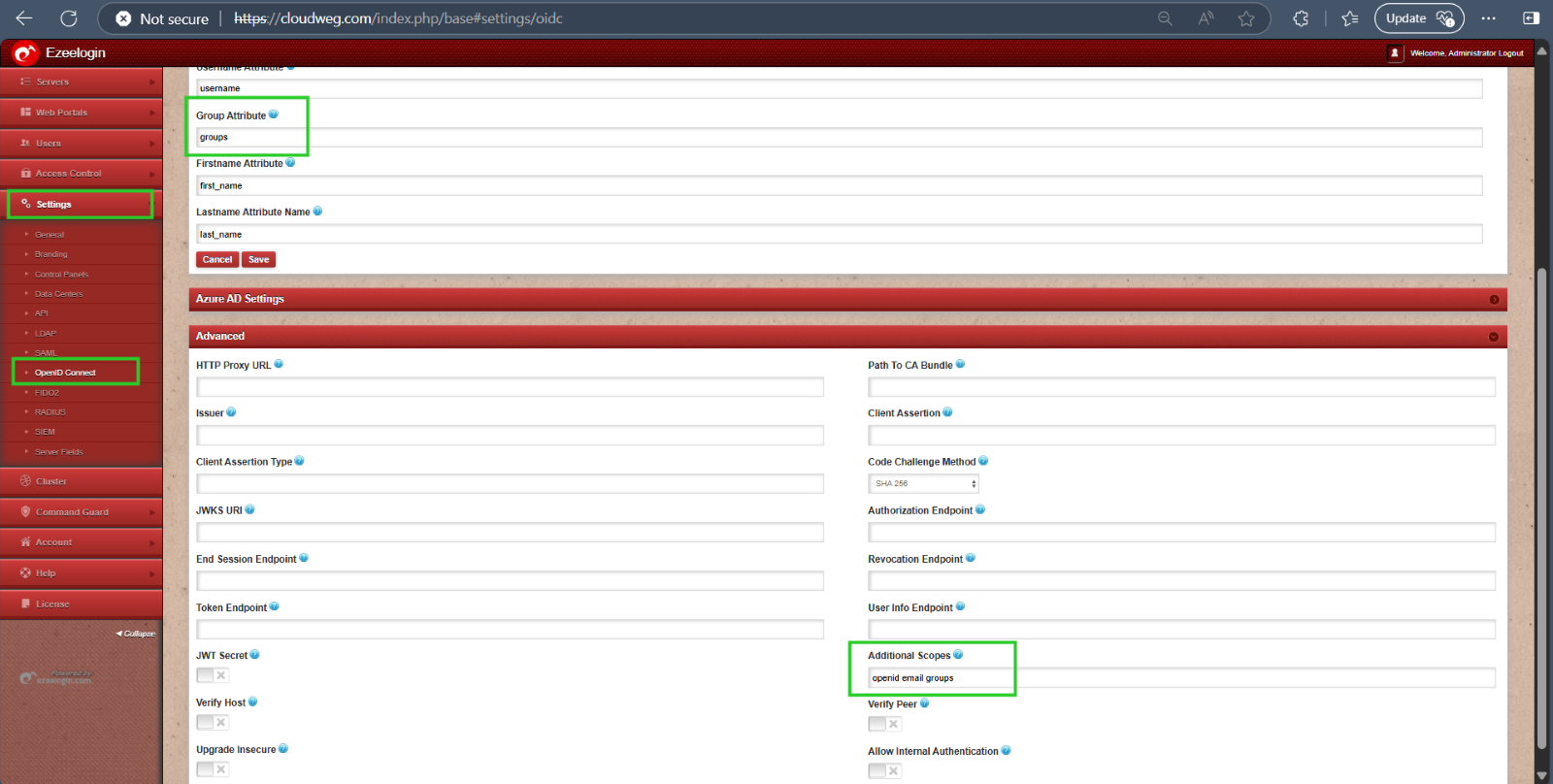This screenshot has height=784, width=1553.
Task: Select RADIUS in settings submenu
Action: tap(50, 412)
